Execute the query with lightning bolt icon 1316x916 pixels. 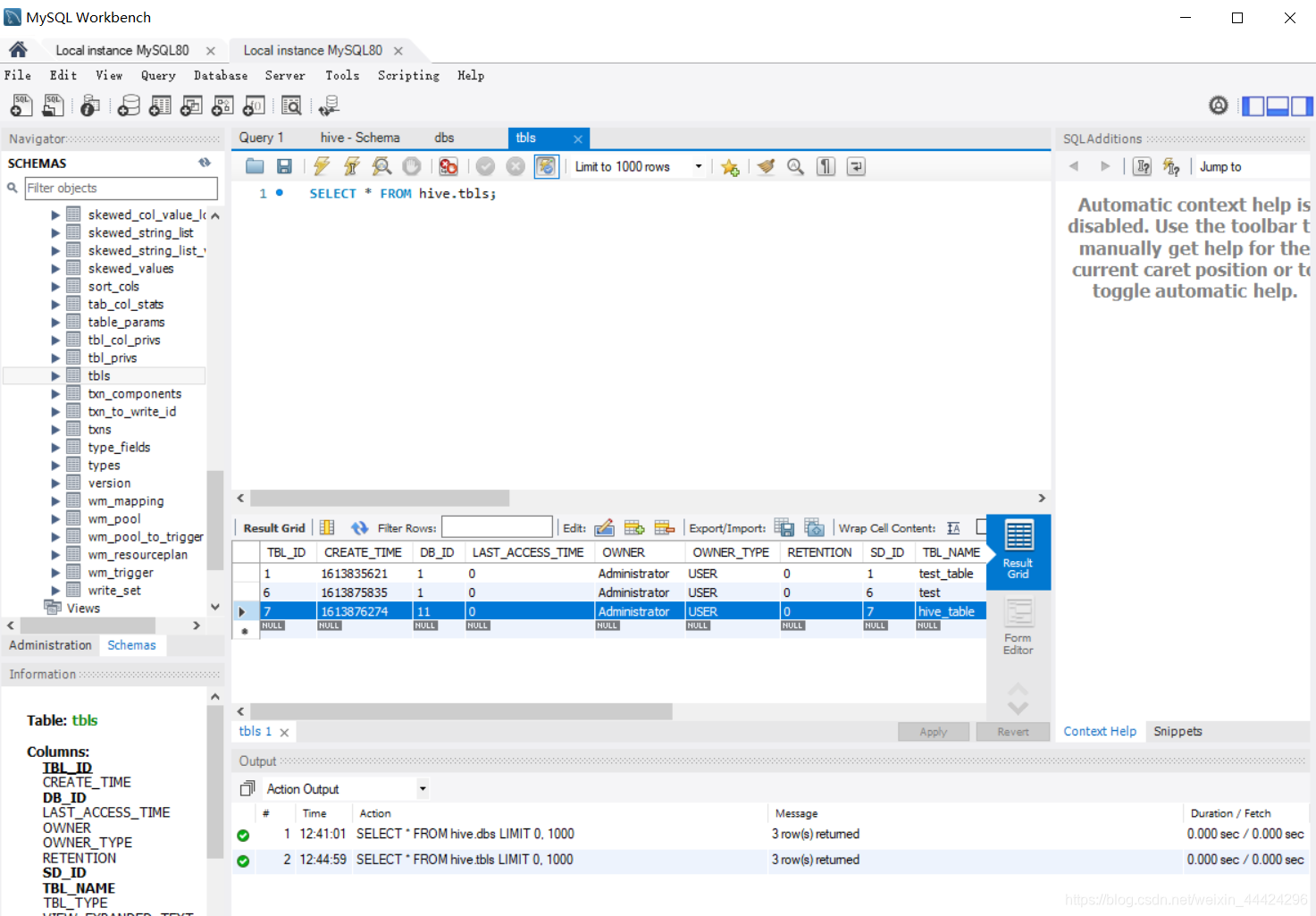(322, 166)
